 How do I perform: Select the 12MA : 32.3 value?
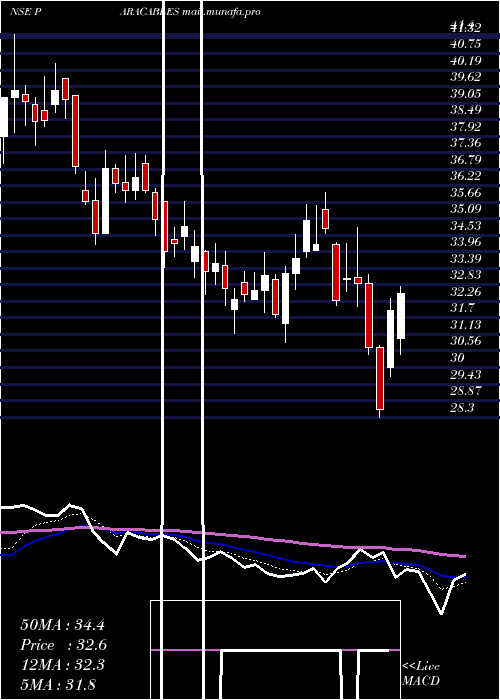point(62,665)
